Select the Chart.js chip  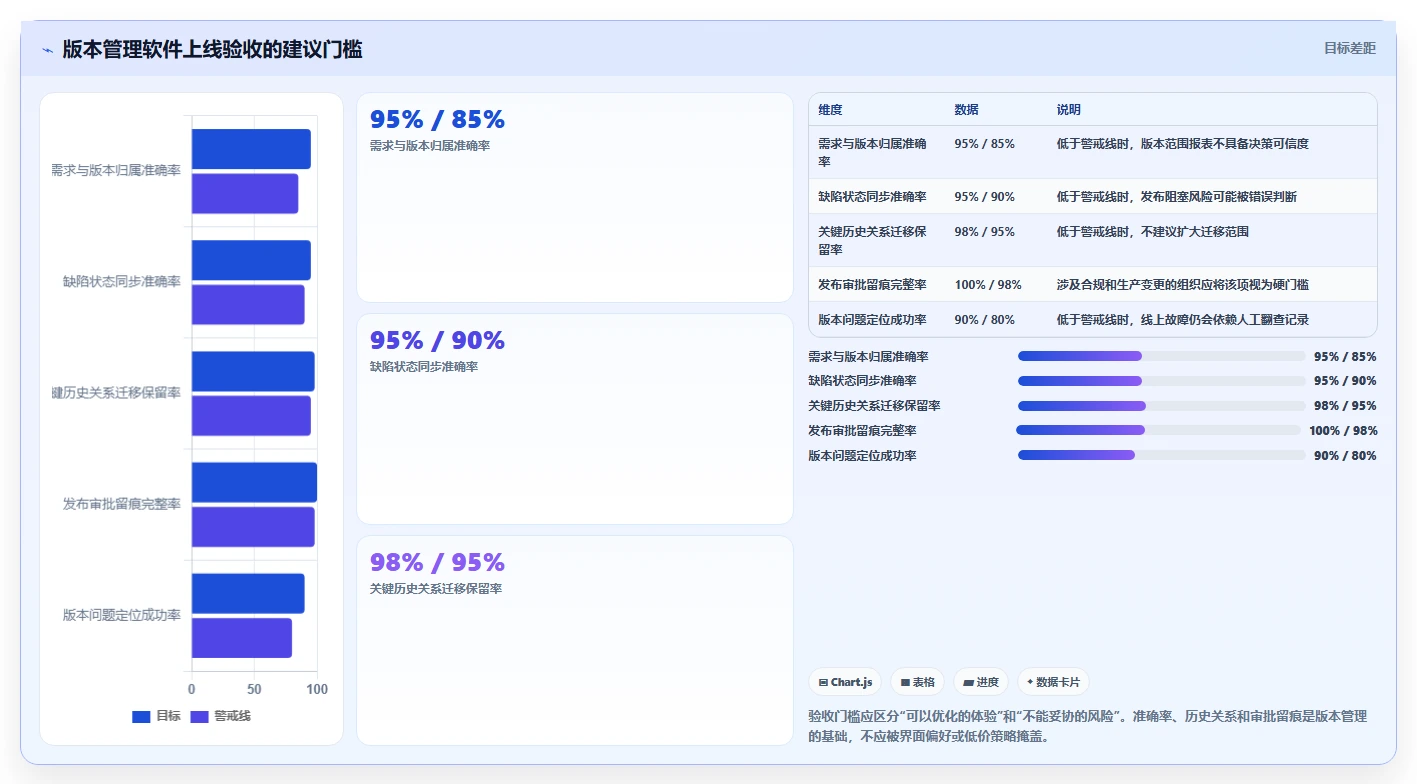[x=845, y=682]
